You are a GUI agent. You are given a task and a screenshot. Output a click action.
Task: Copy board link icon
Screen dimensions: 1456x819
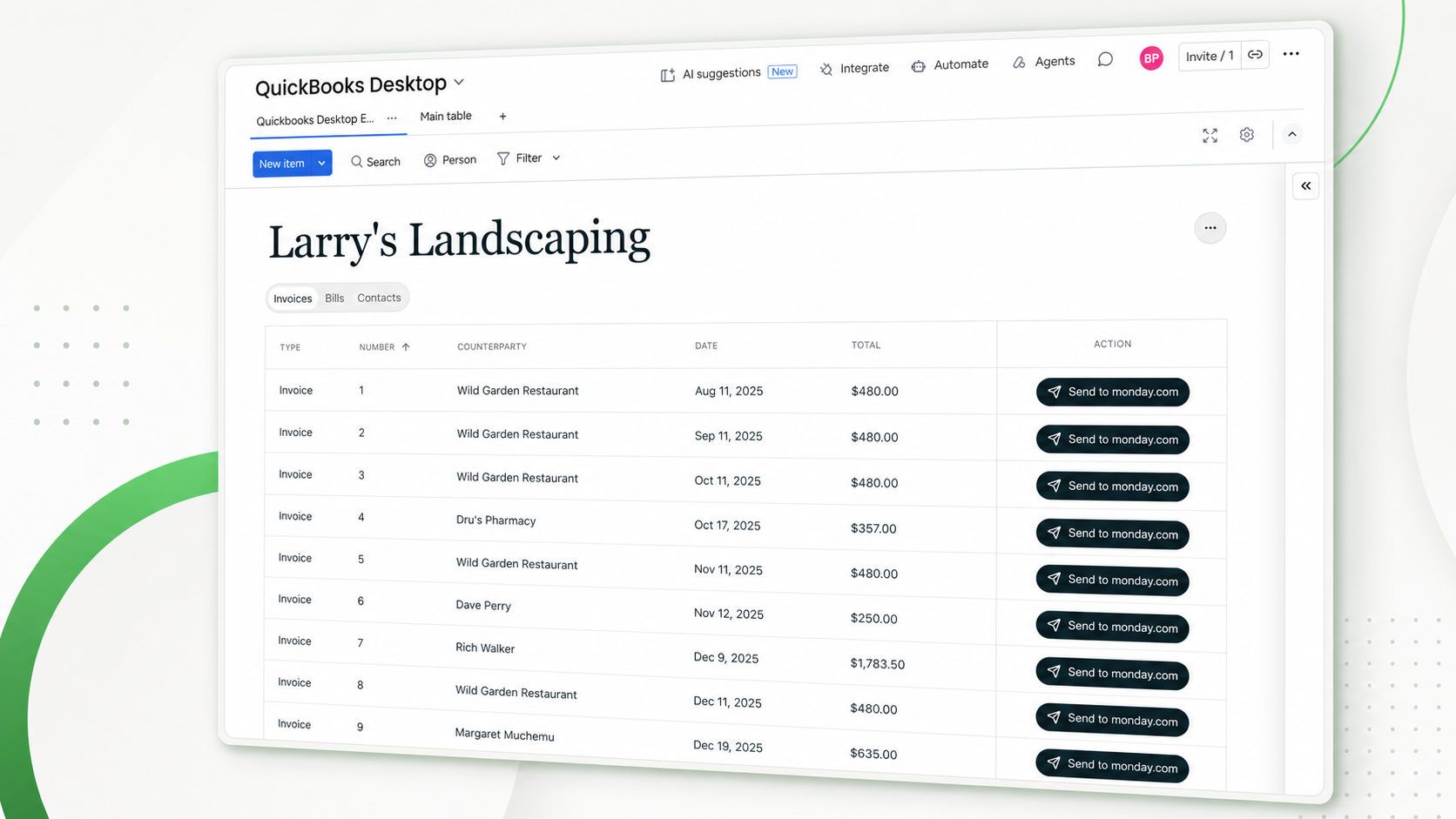click(x=1255, y=54)
